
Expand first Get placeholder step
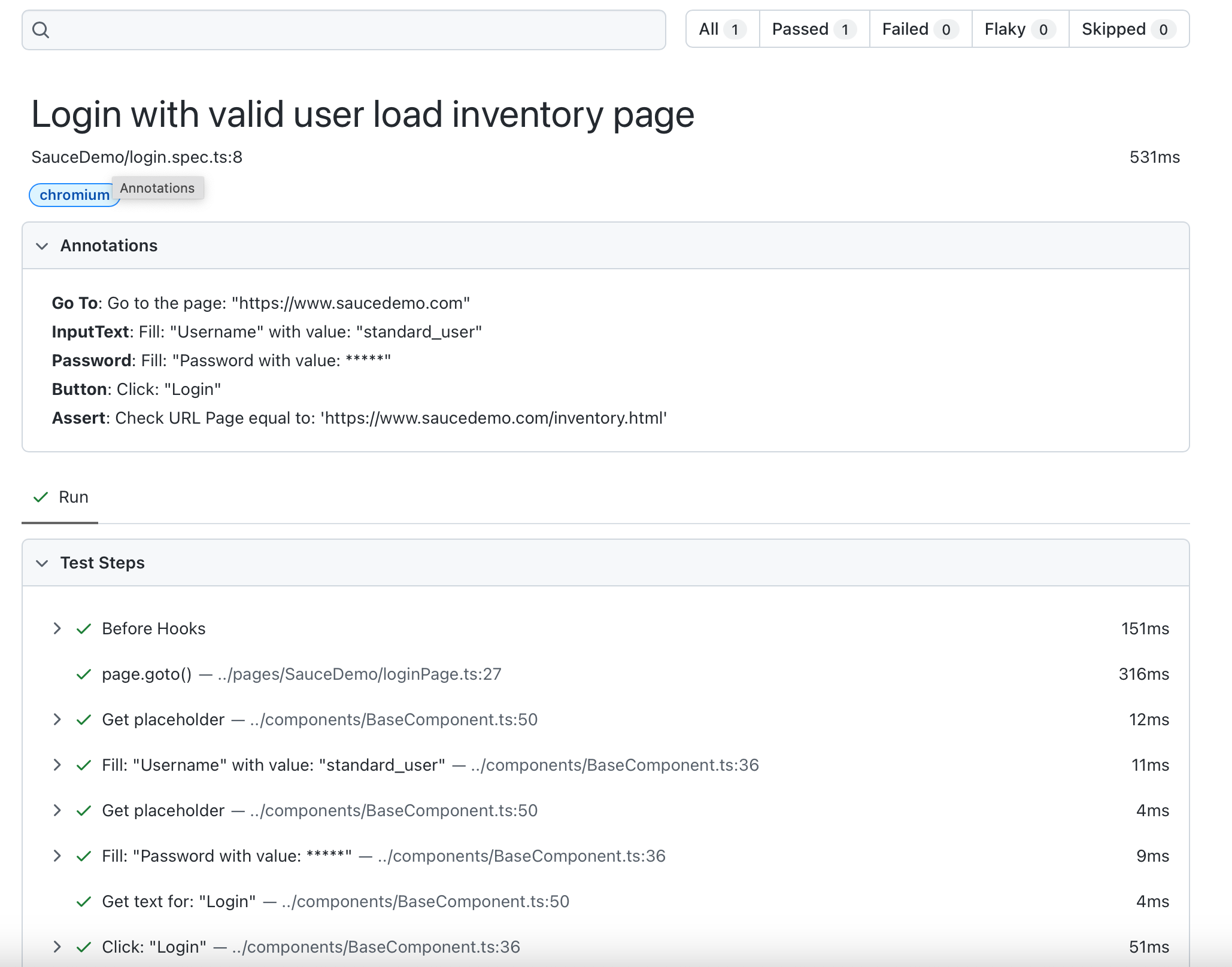(x=57, y=720)
